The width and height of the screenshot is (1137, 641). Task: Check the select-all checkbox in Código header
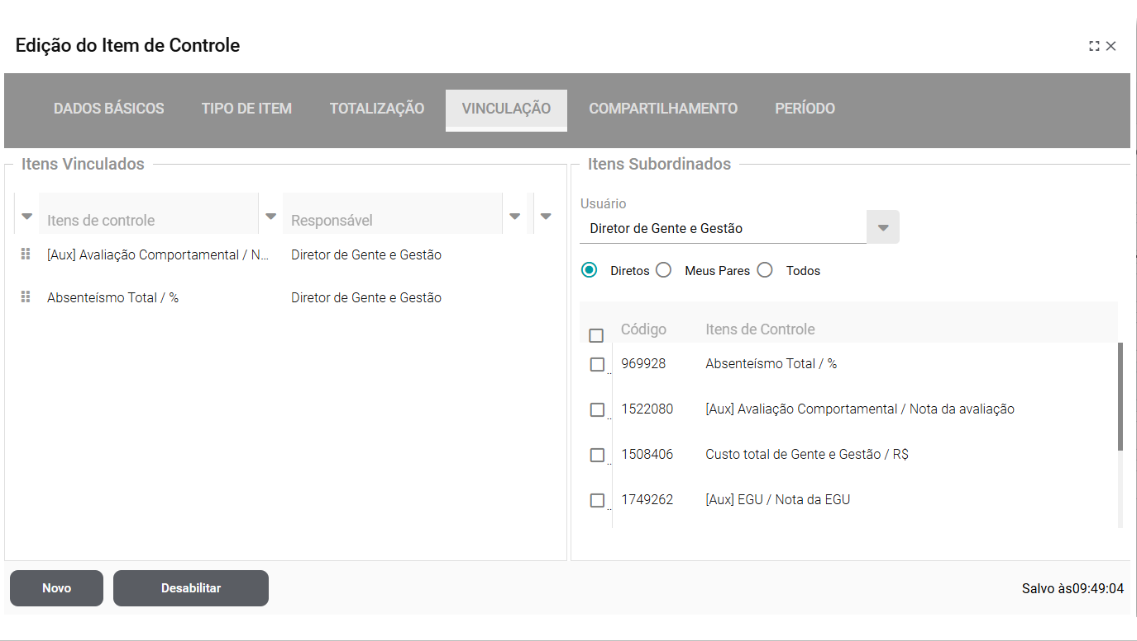(x=597, y=336)
